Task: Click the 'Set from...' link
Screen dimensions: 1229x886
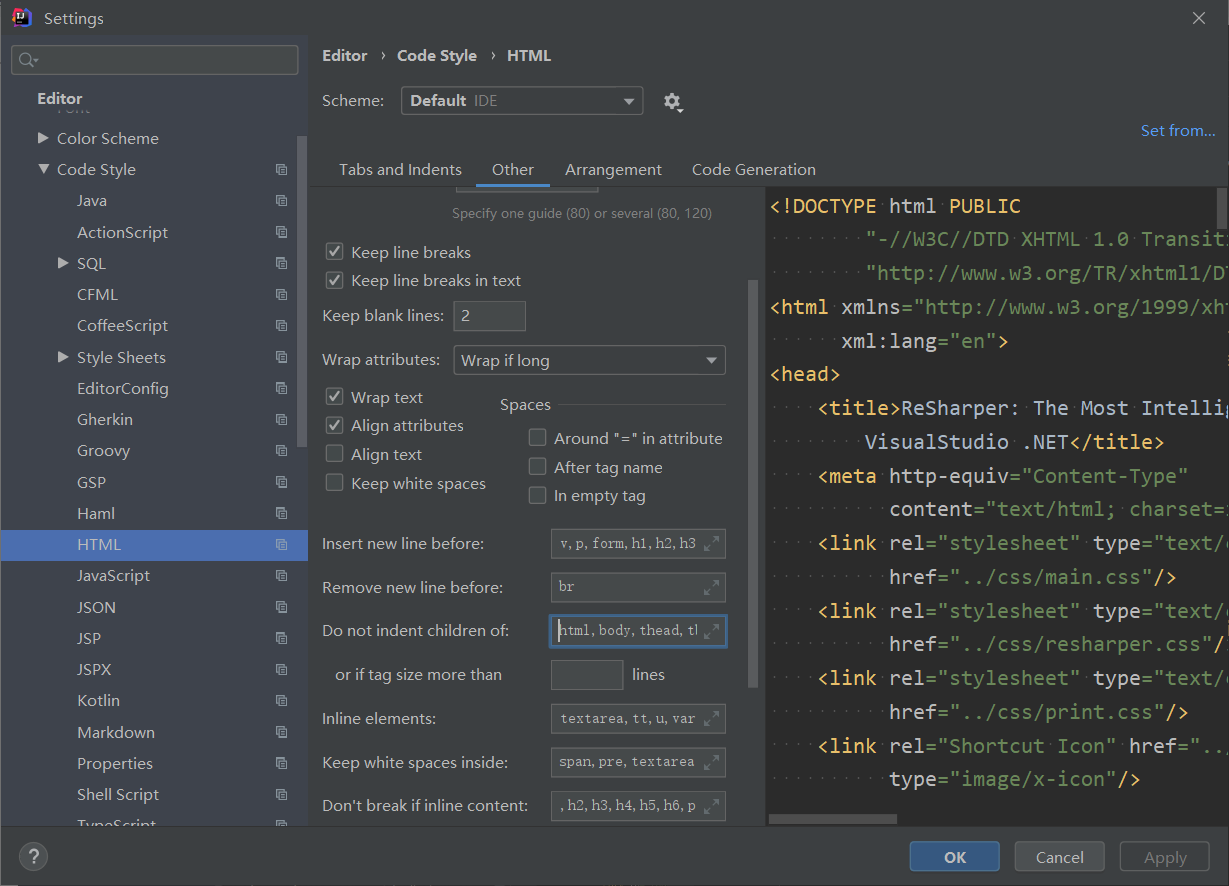Action: tap(1178, 131)
